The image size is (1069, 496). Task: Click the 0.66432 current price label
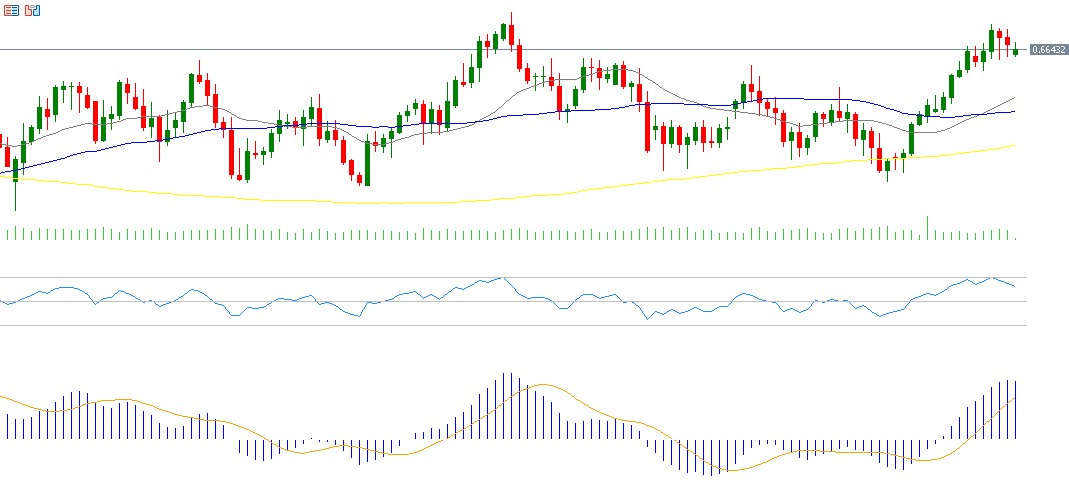click(1046, 50)
